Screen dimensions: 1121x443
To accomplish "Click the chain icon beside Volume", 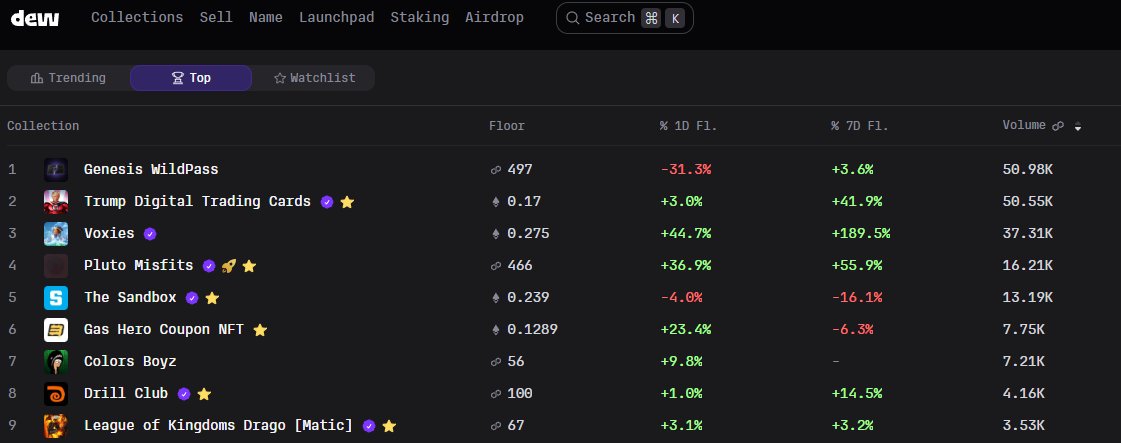I will 1058,126.
